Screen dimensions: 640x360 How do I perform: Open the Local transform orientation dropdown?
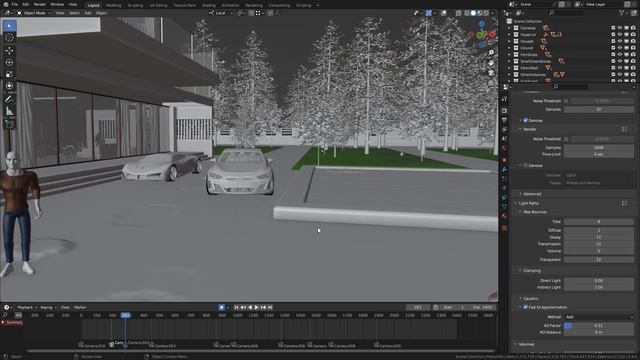220,13
